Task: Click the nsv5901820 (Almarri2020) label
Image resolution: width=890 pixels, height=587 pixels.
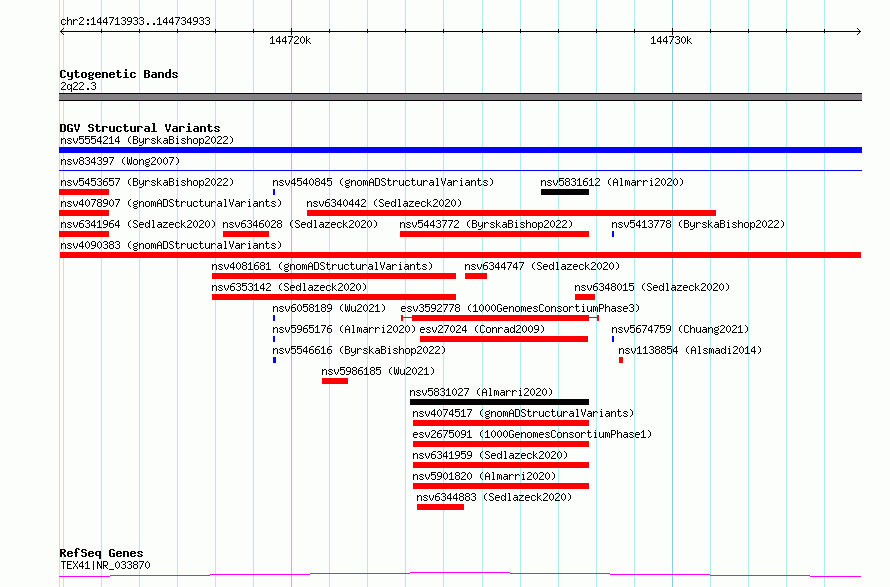Action: click(484, 476)
